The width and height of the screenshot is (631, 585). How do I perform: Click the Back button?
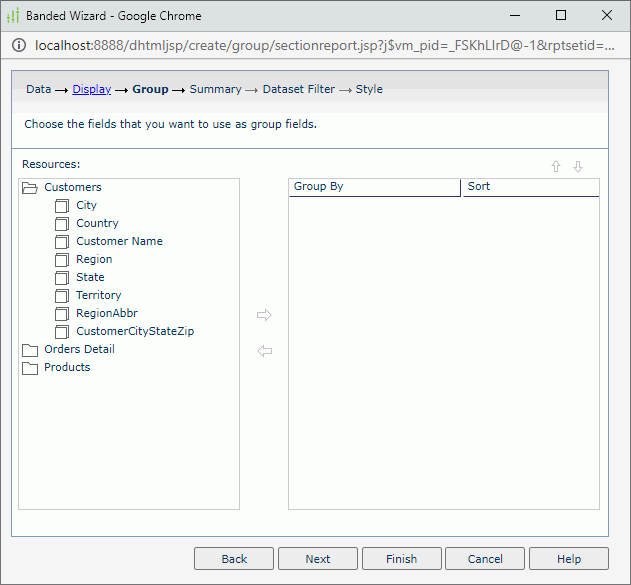pos(234,559)
